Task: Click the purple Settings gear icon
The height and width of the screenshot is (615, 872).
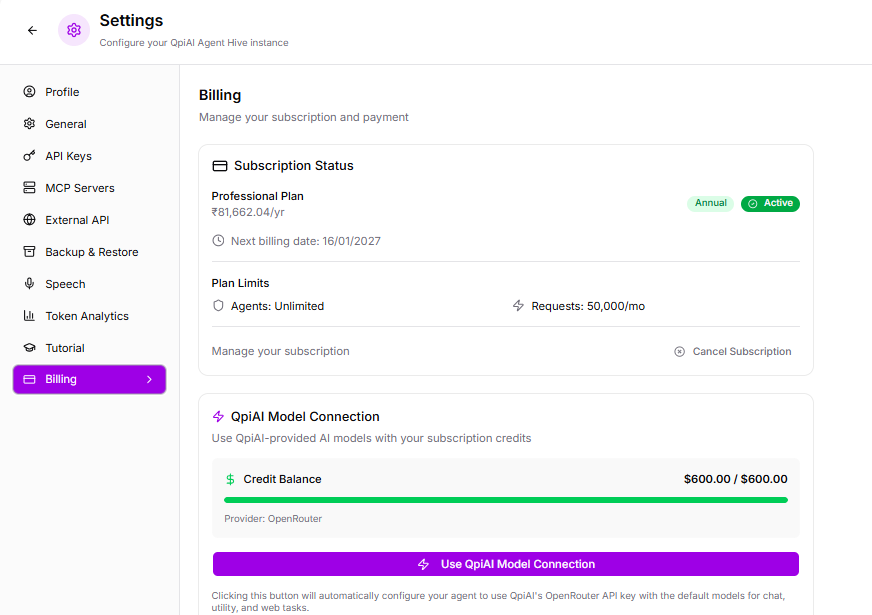Action: (x=73, y=31)
